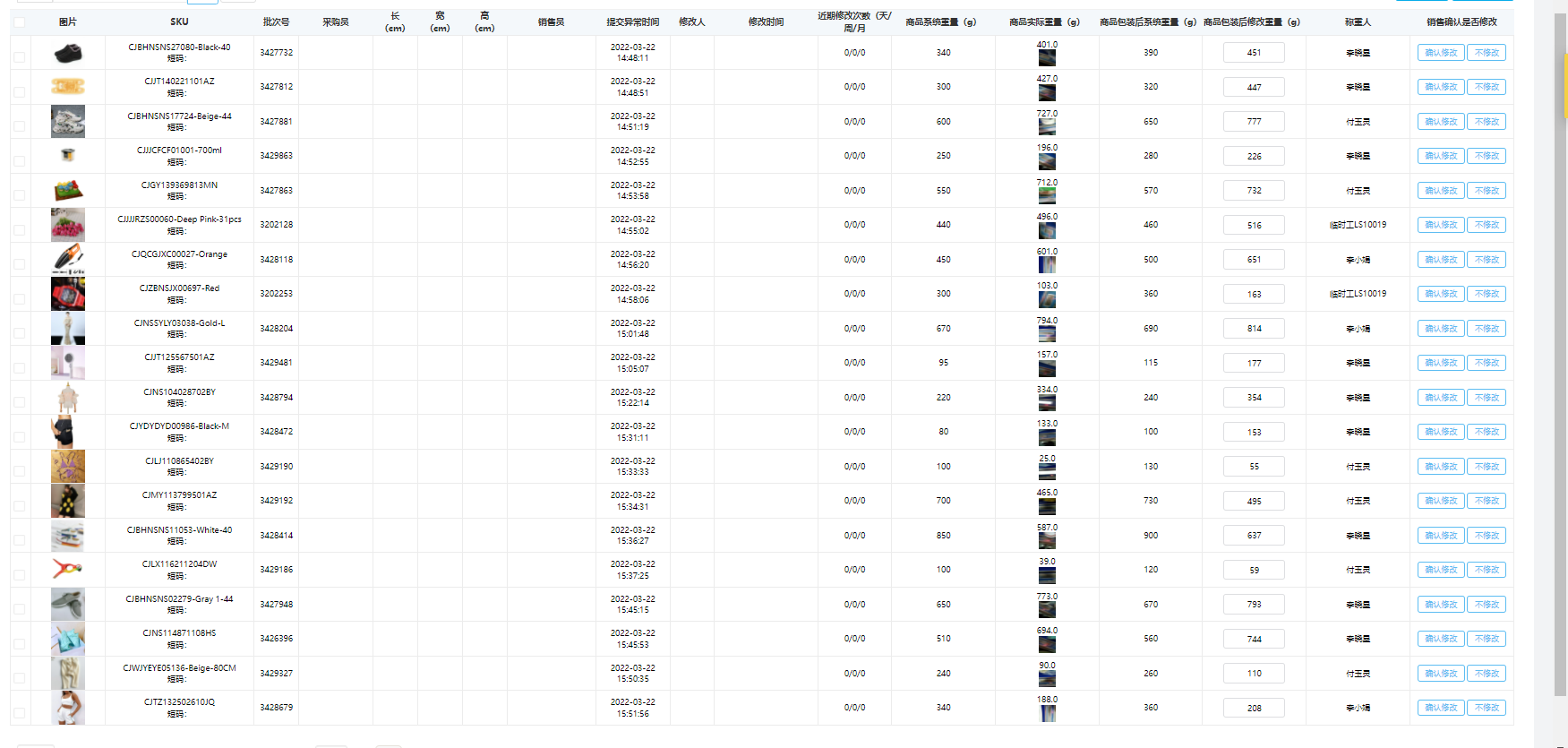This screenshot has width=1568, height=748.
Task: View the clamp image for CJLX116211204DW
Action: pos(68,570)
